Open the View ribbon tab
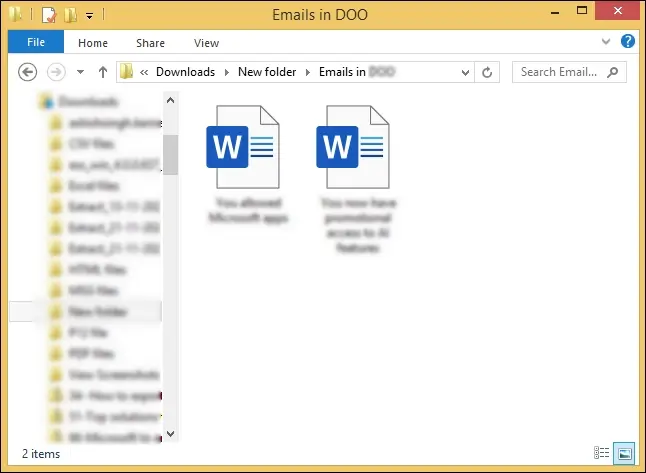This screenshot has width=646, height=473. coord(206,43)
